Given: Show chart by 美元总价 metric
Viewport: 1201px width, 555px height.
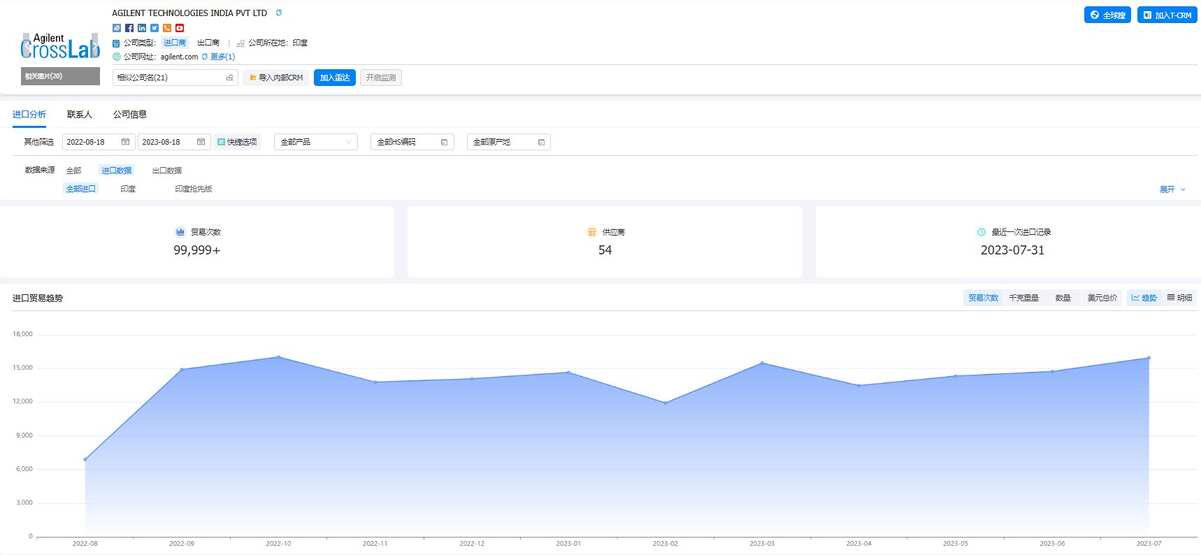Looking at the screenshot, I should point(1102,298).
